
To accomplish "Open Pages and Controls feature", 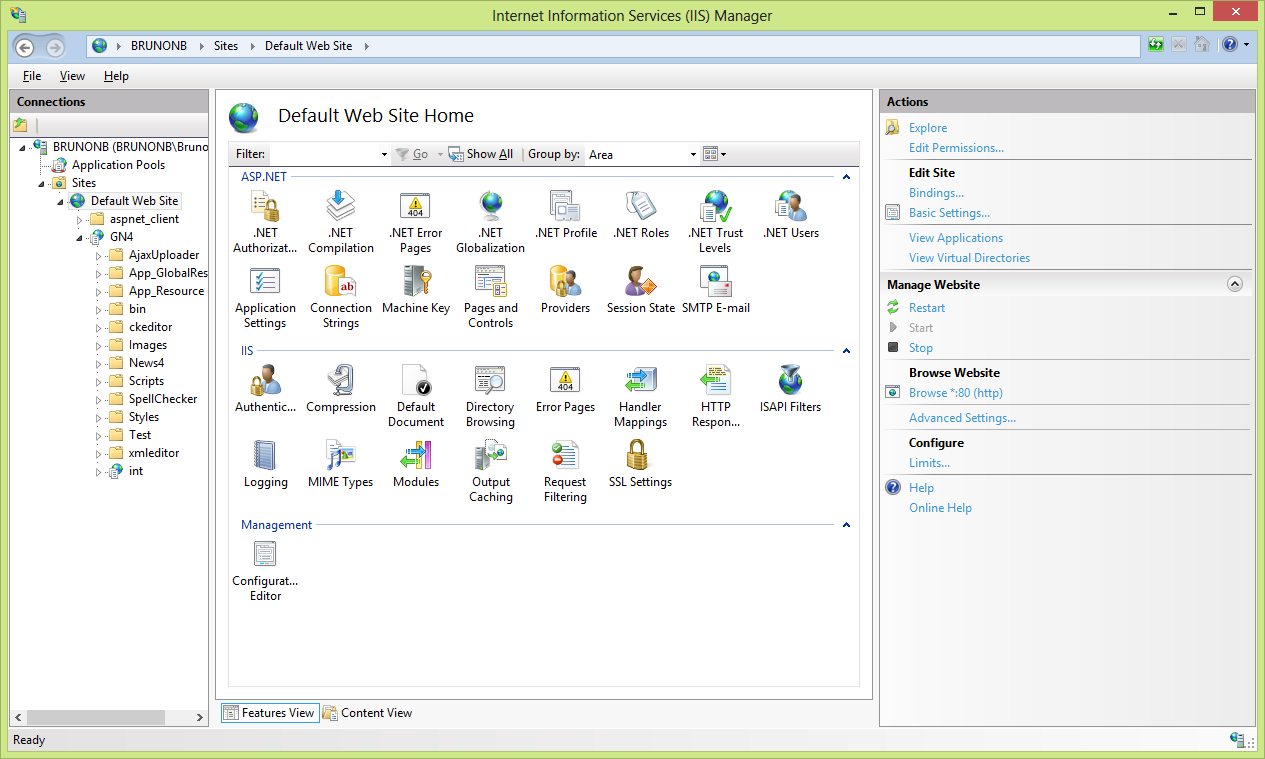I will click(x=491, y=297).
